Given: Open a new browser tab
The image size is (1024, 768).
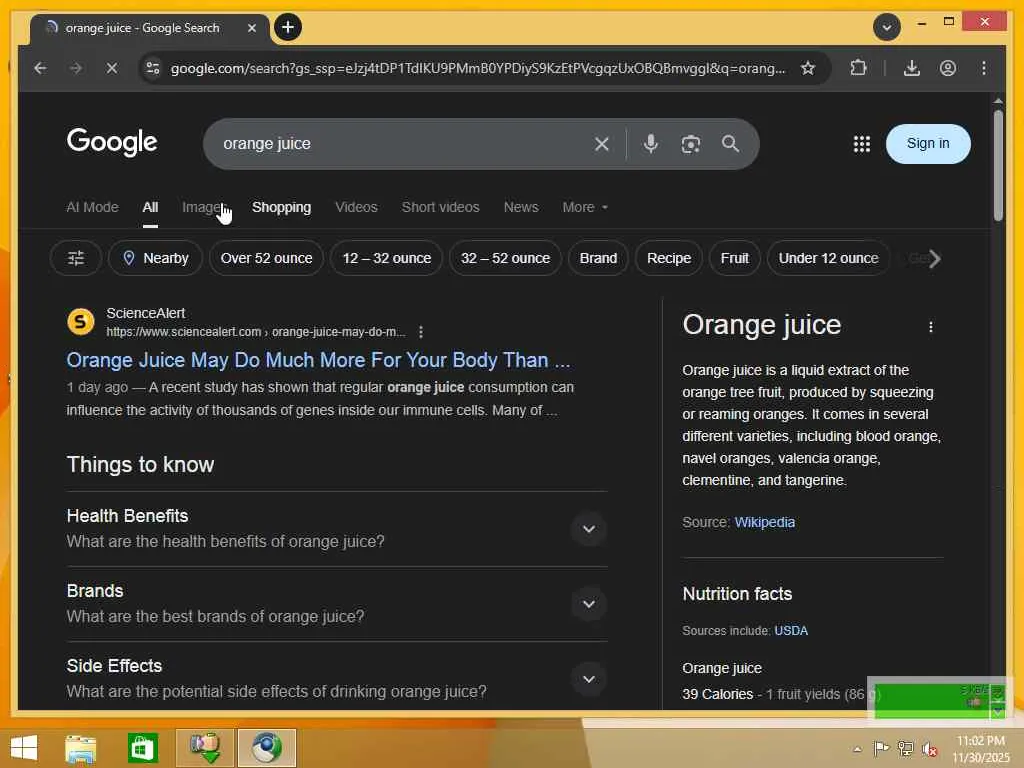Looking at the screenshot, I should (x=287, y=27).
